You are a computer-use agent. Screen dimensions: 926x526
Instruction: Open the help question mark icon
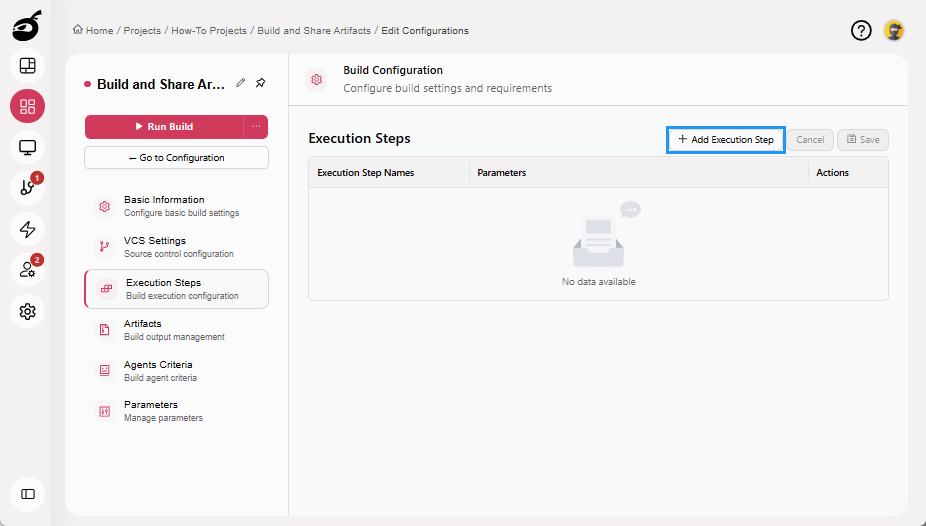[861, 30]
